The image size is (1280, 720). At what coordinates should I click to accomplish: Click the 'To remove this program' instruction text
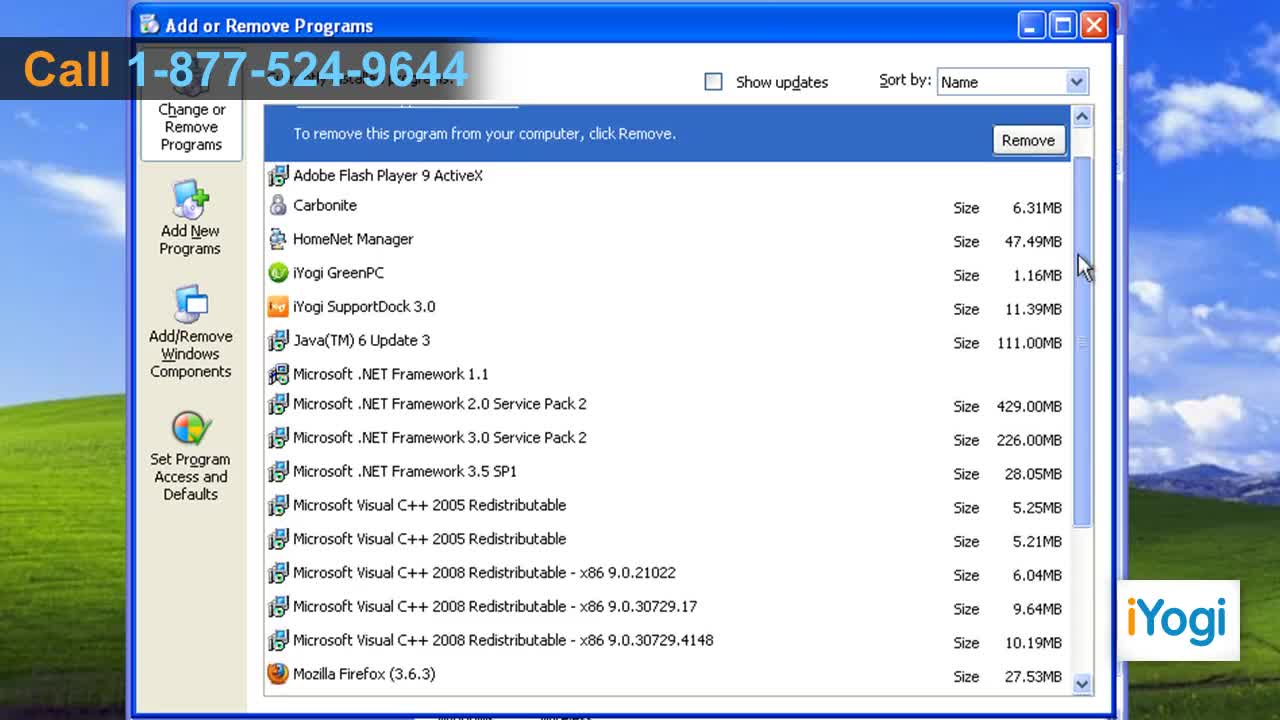484,134
